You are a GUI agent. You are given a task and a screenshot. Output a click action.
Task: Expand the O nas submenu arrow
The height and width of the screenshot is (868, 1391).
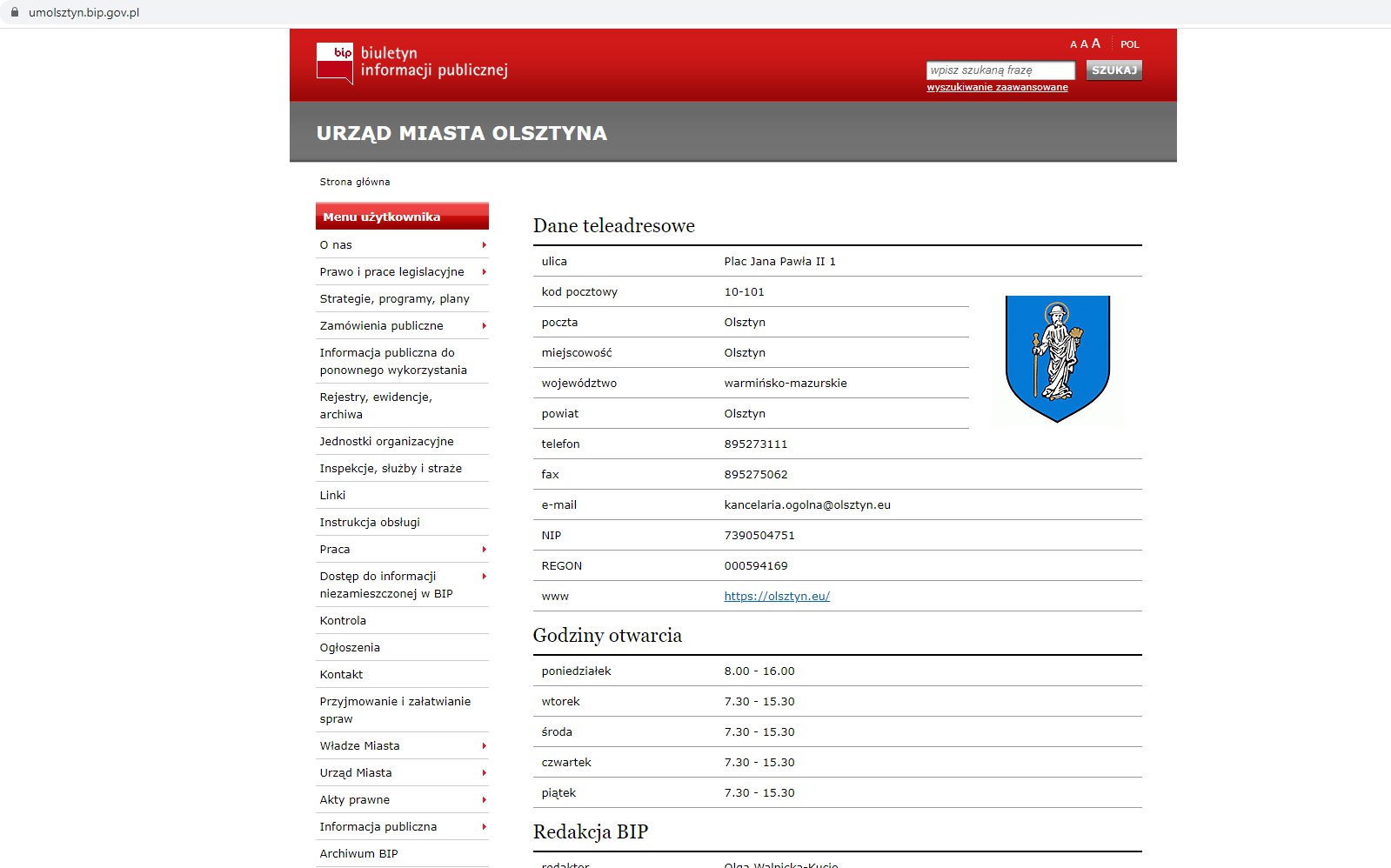(484, 245)
